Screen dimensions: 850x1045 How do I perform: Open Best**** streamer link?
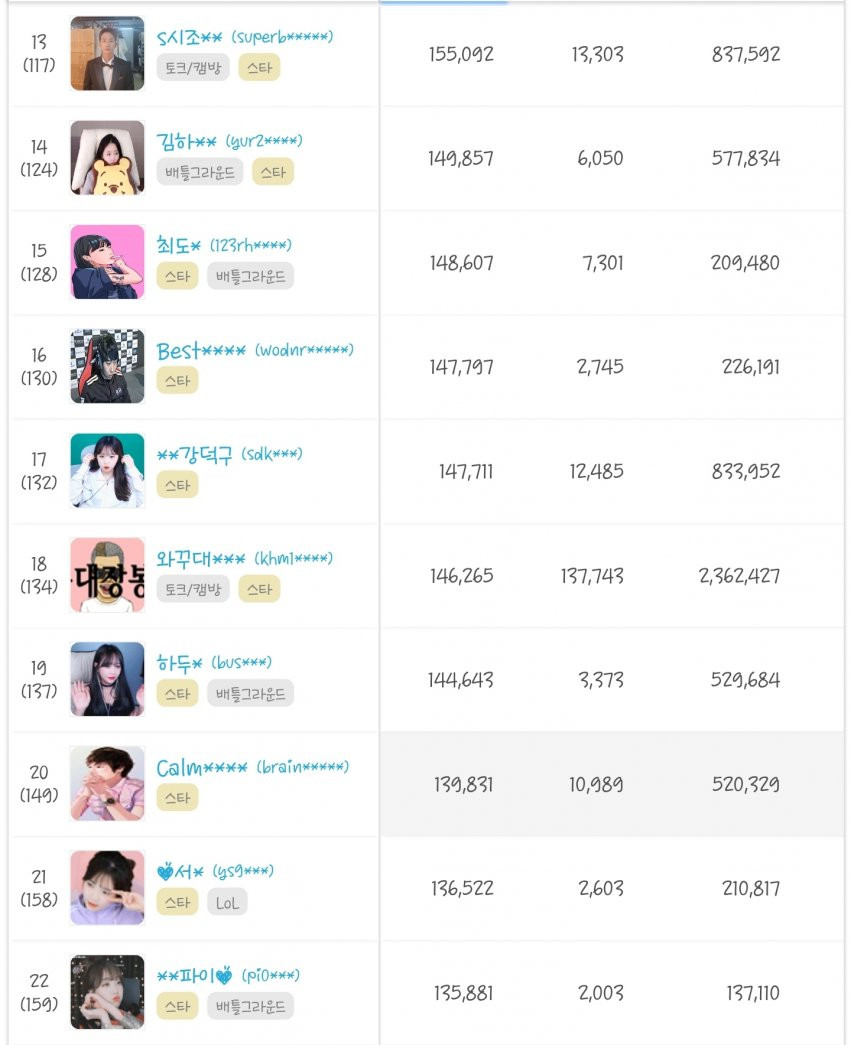coord(255,351)
